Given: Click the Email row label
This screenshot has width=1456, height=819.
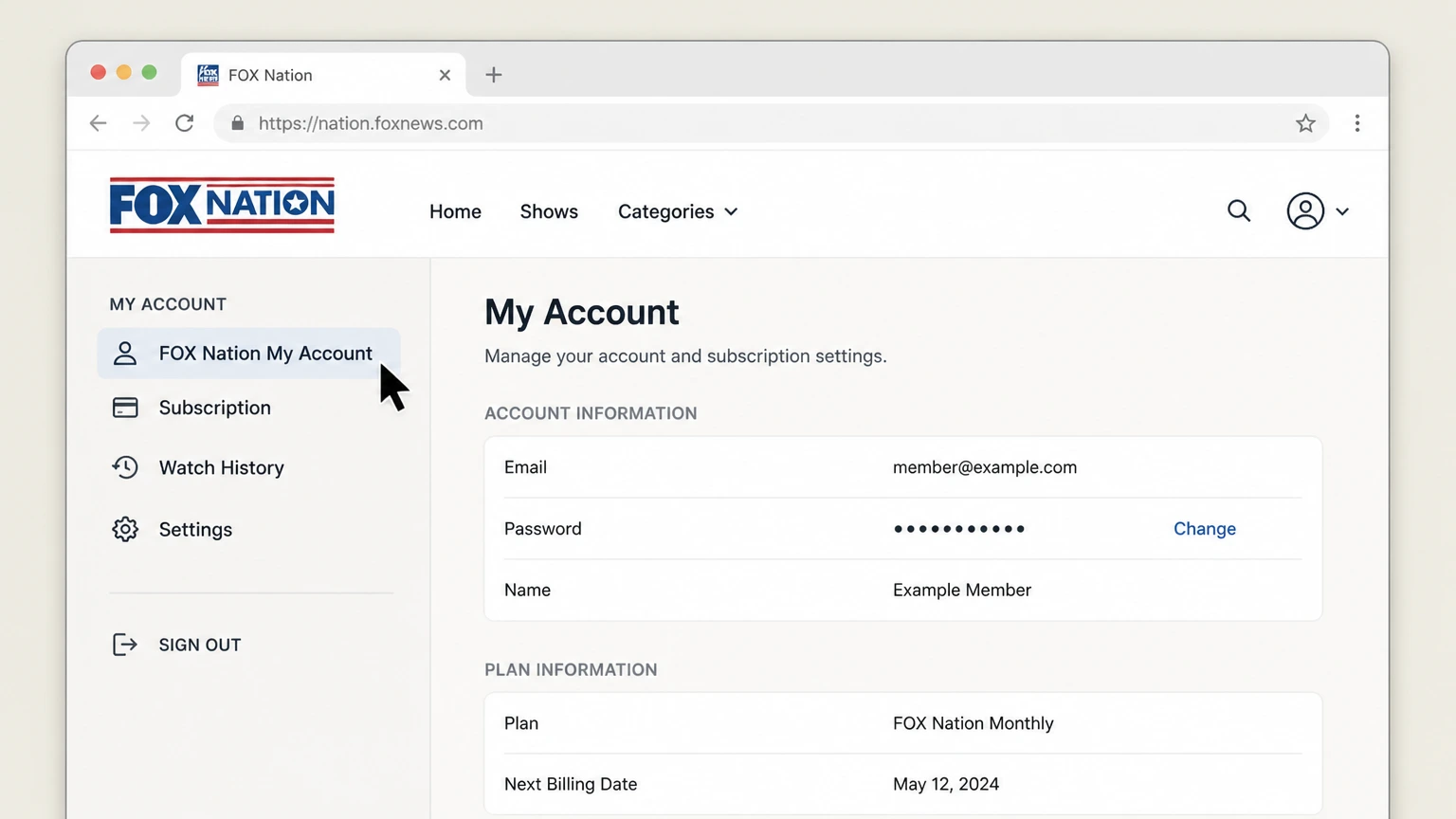Looking at the screenshot, I should point(525,467).
